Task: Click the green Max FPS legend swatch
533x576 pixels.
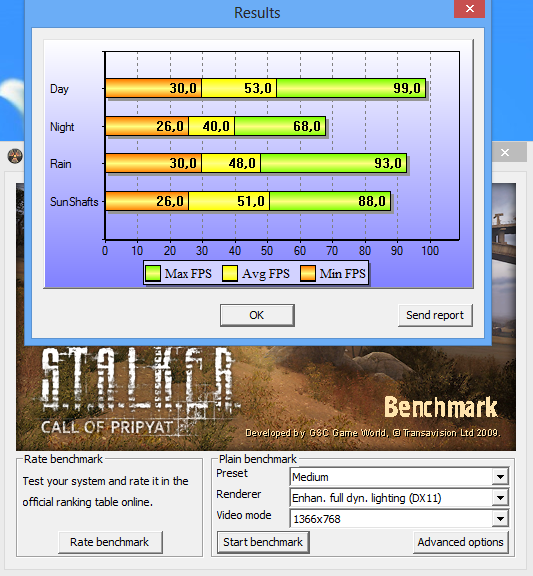Action: [153, 274]
